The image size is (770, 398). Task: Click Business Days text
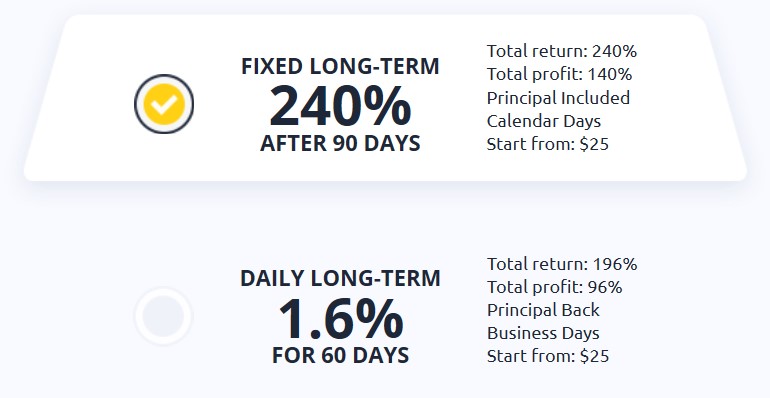543,333
